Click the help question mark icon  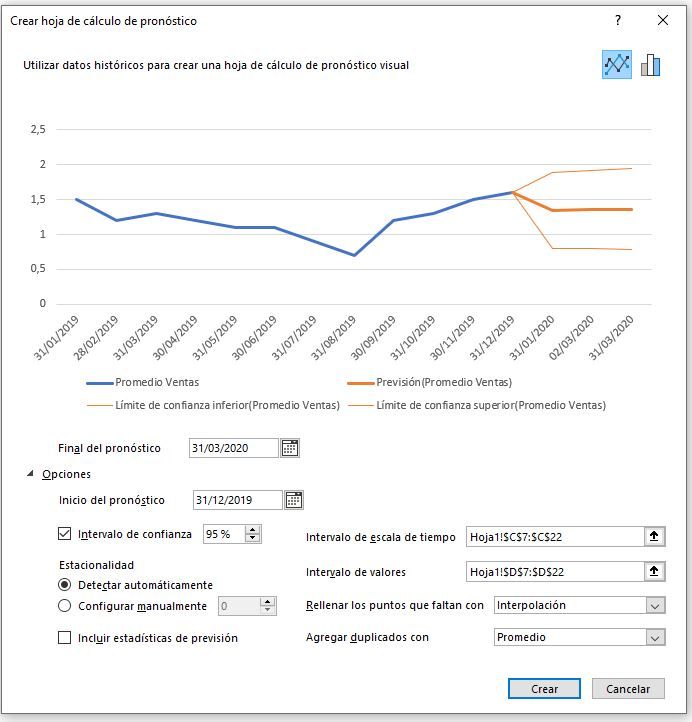tap(618, 20)
